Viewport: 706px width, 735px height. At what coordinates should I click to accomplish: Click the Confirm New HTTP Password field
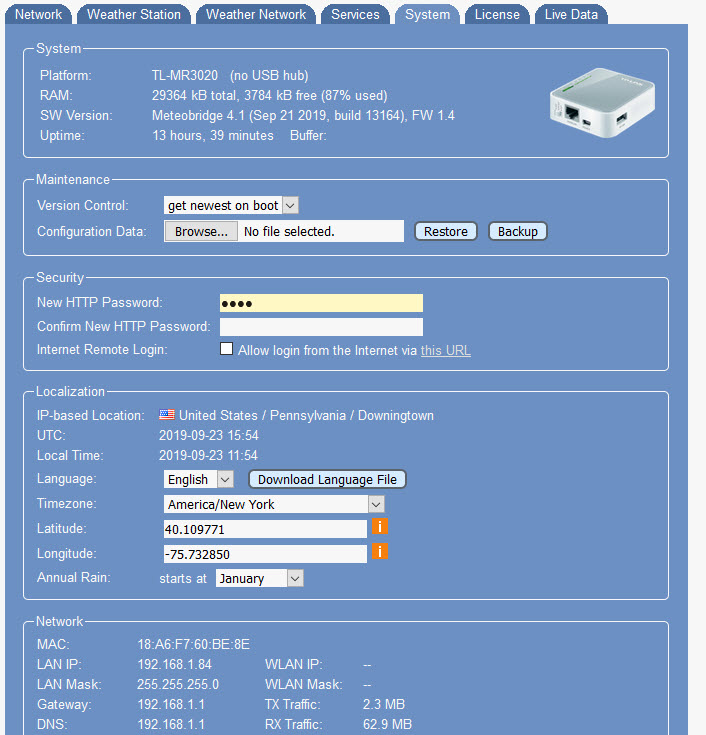pos(321,327)
